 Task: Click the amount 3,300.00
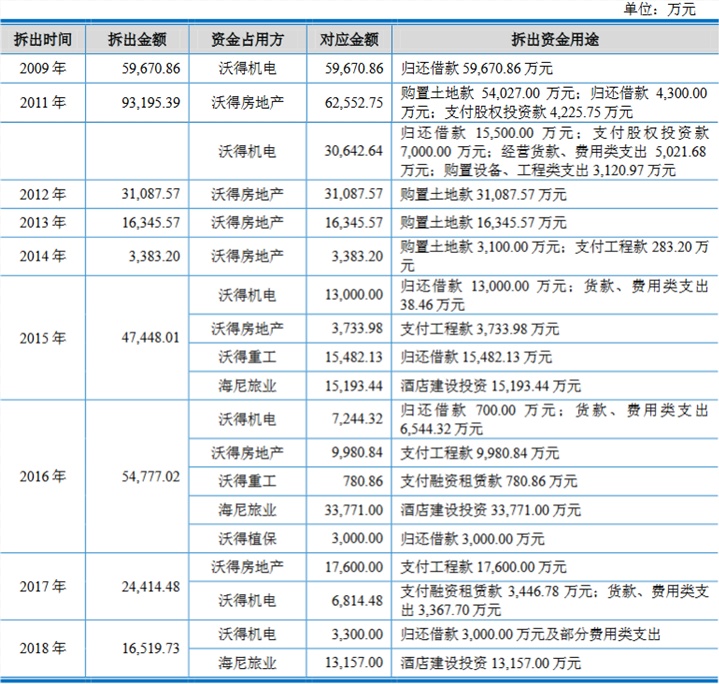click(x=358, y=634)
